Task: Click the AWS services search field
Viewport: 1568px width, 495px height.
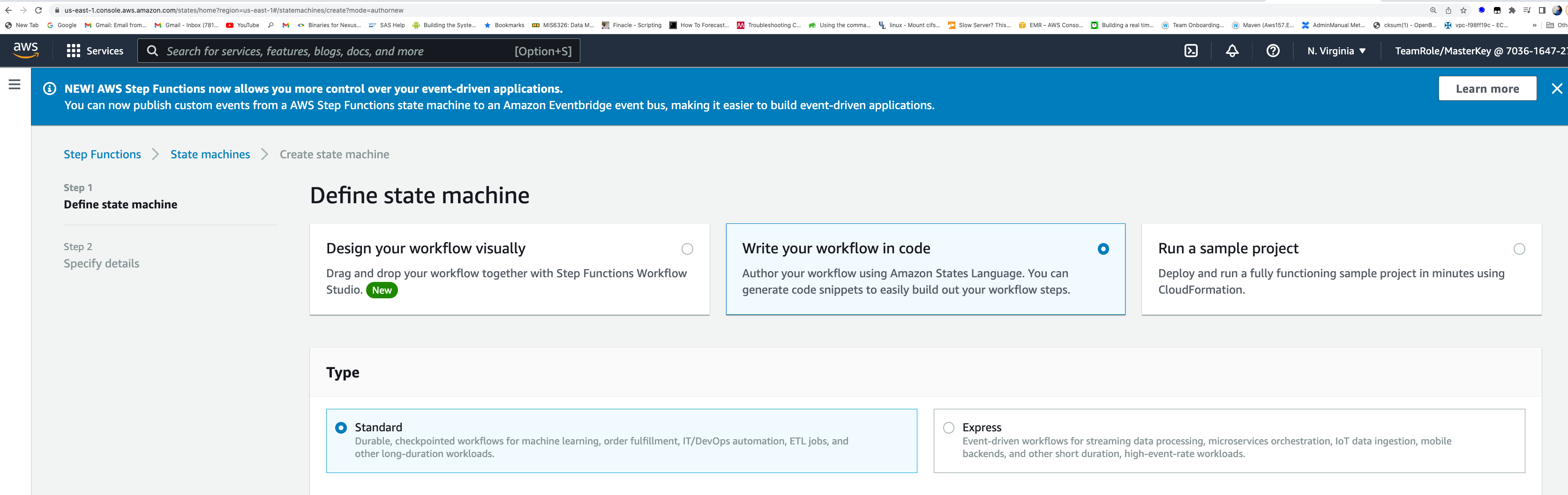Action: (359, 51)
